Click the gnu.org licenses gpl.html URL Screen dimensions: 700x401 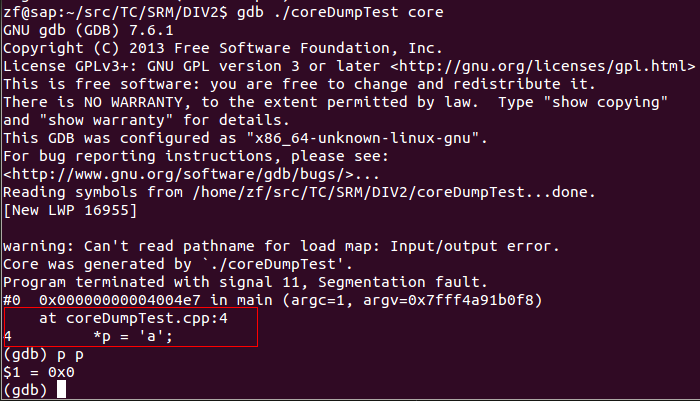pyautogui.click(x=542, y=66)
